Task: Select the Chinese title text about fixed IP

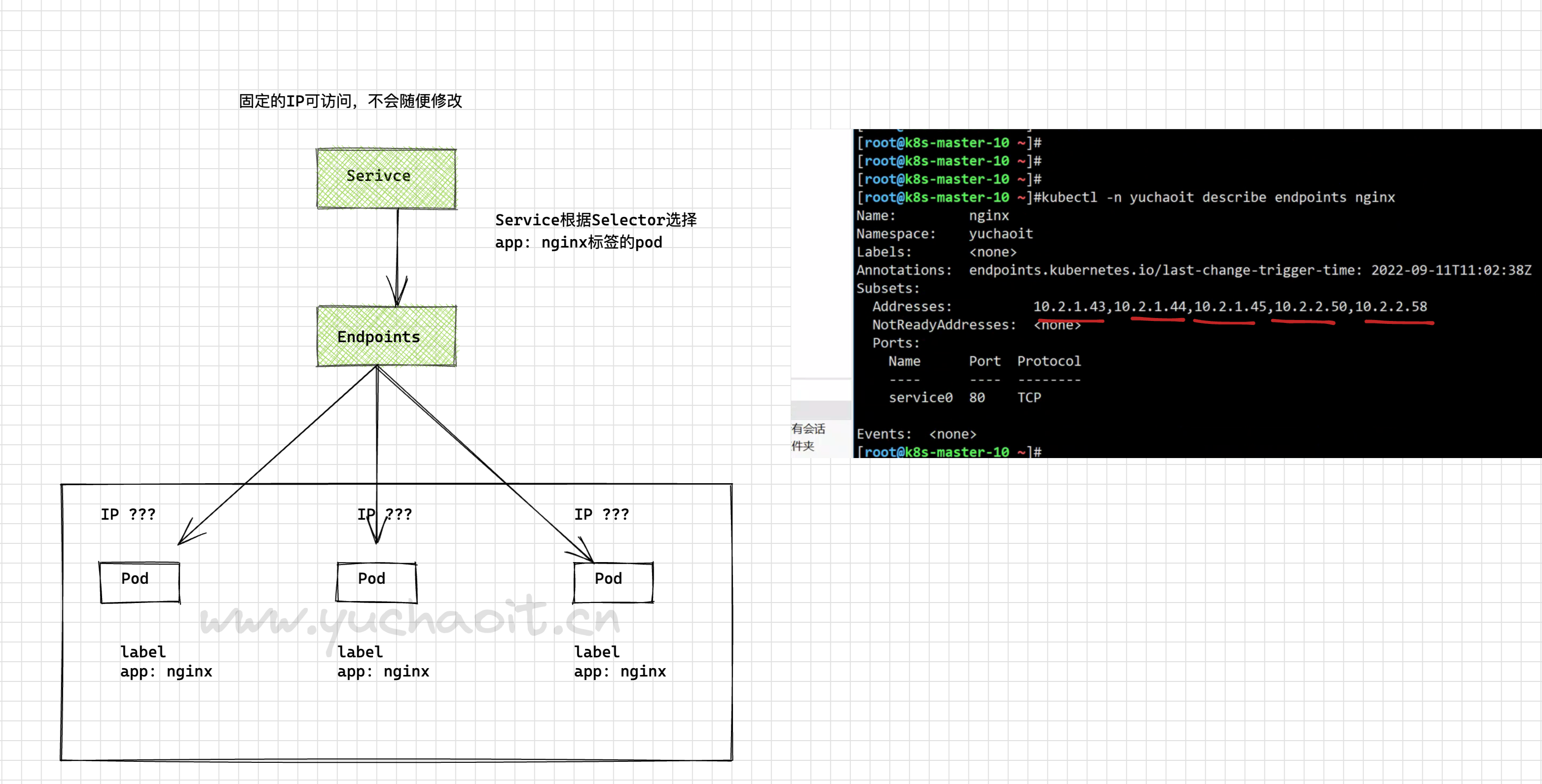Action: click(x=350, y=101)
